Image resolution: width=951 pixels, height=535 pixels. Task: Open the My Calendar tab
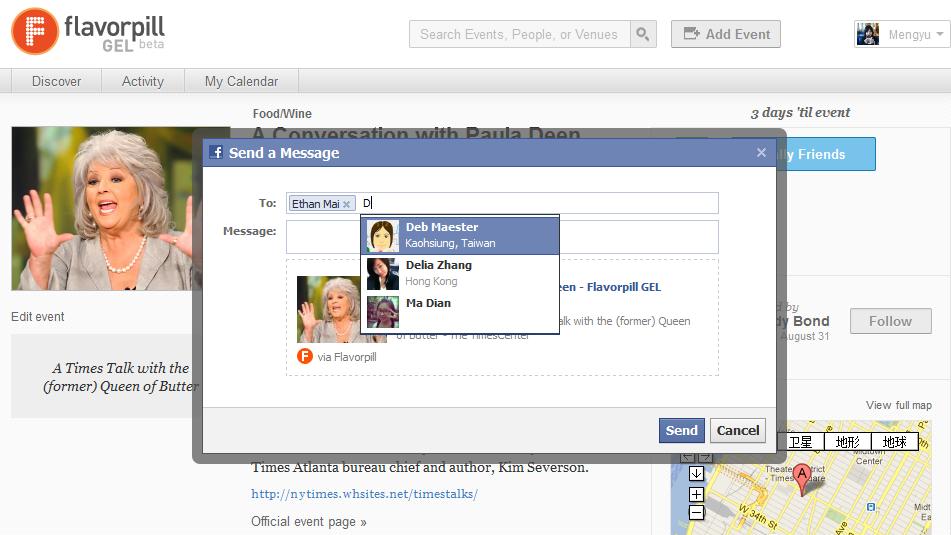click(x=241, y=81)
